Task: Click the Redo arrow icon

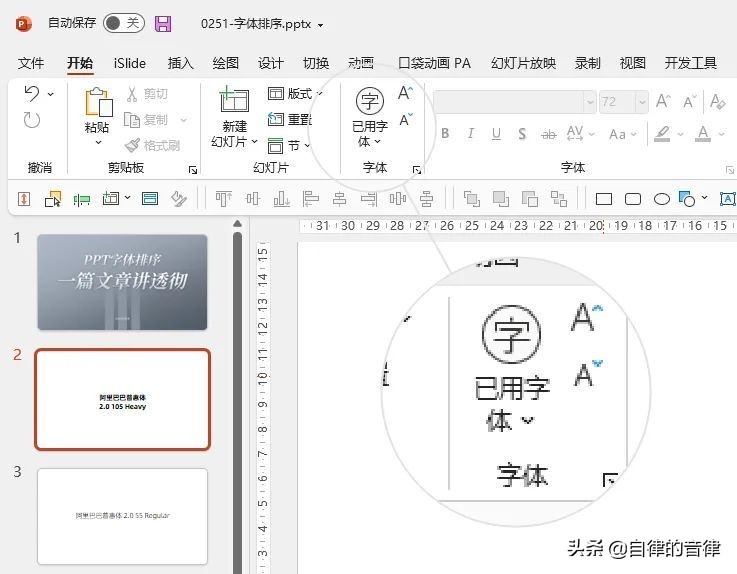Action: 31,120
